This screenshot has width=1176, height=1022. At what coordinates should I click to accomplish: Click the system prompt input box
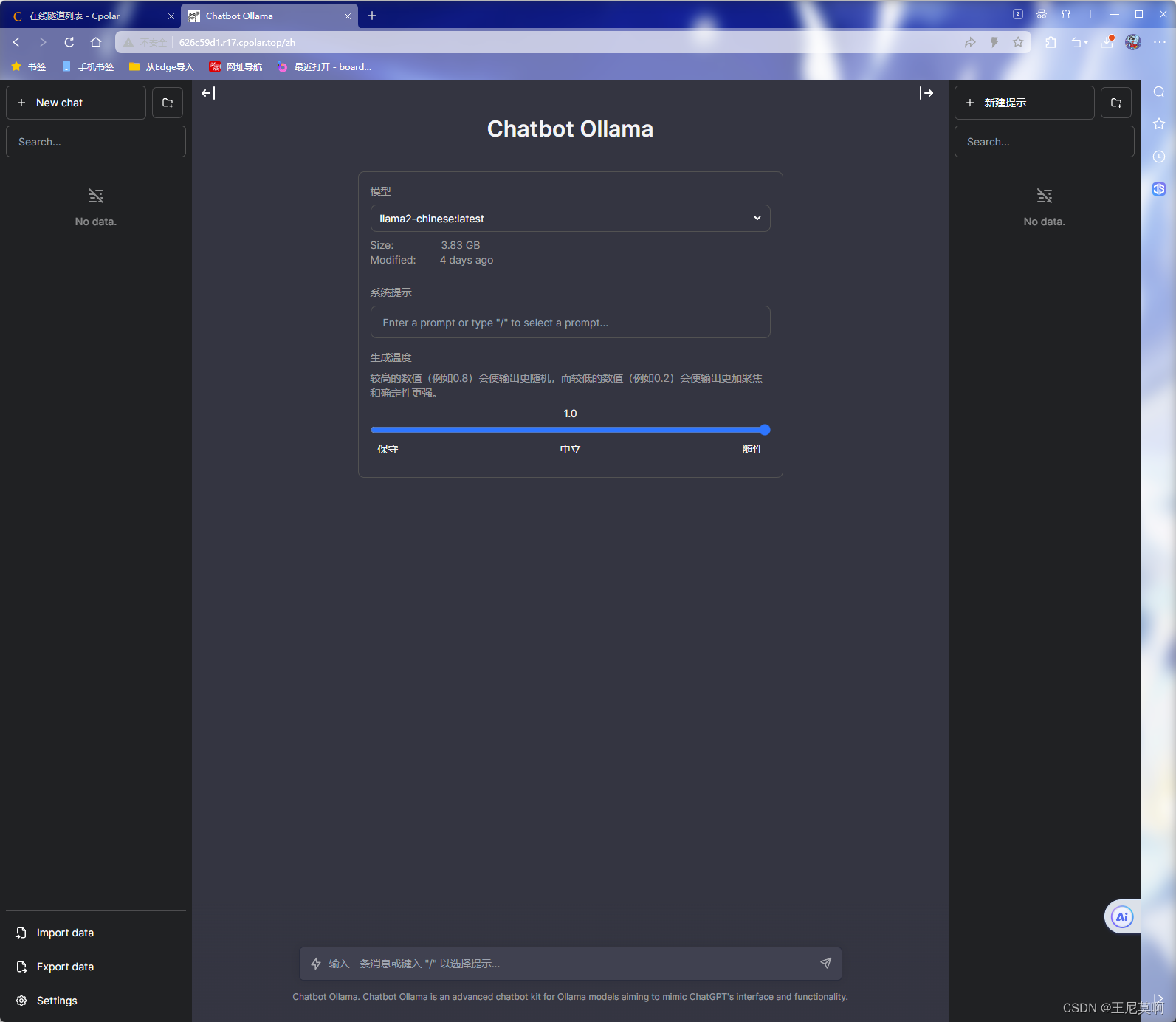(x=570, y=323)
